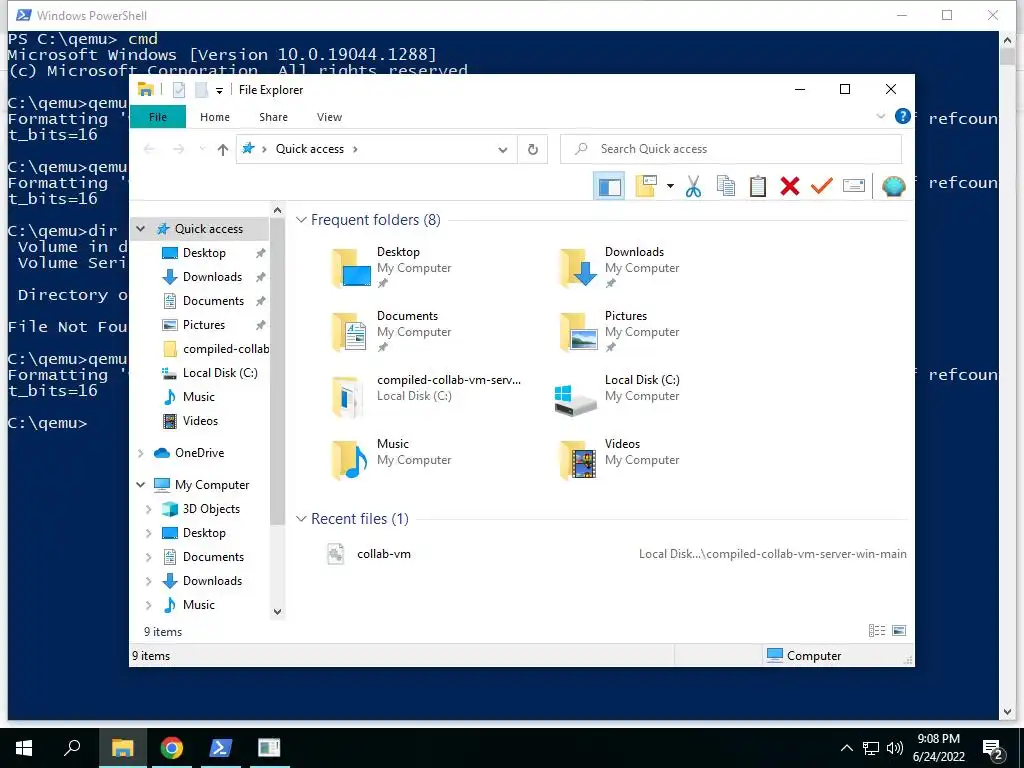Select pinned Downloads in the navigation pane

(x=212, y=277)
